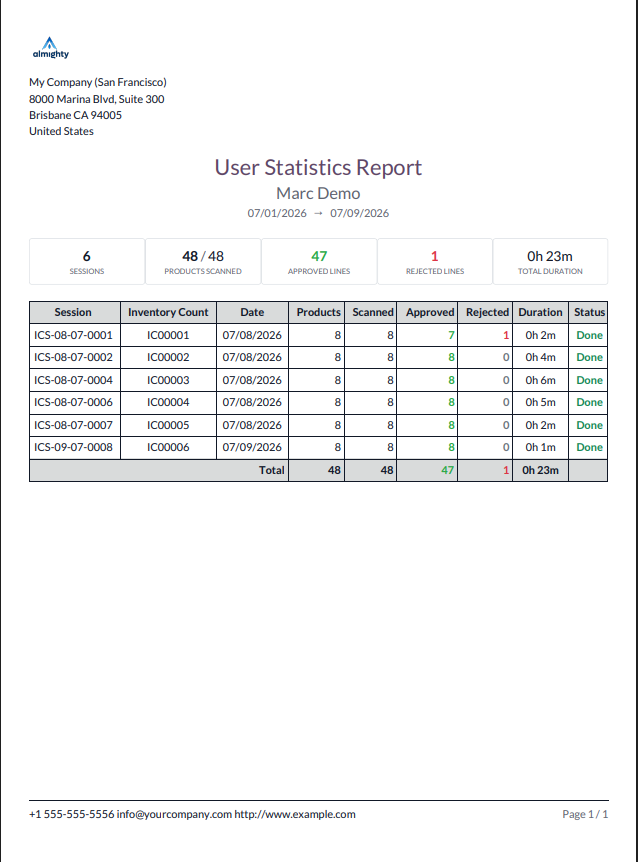The image size is (638, 862).
Task: Click inventory count IC00006
Action: (x=168, y=447)
